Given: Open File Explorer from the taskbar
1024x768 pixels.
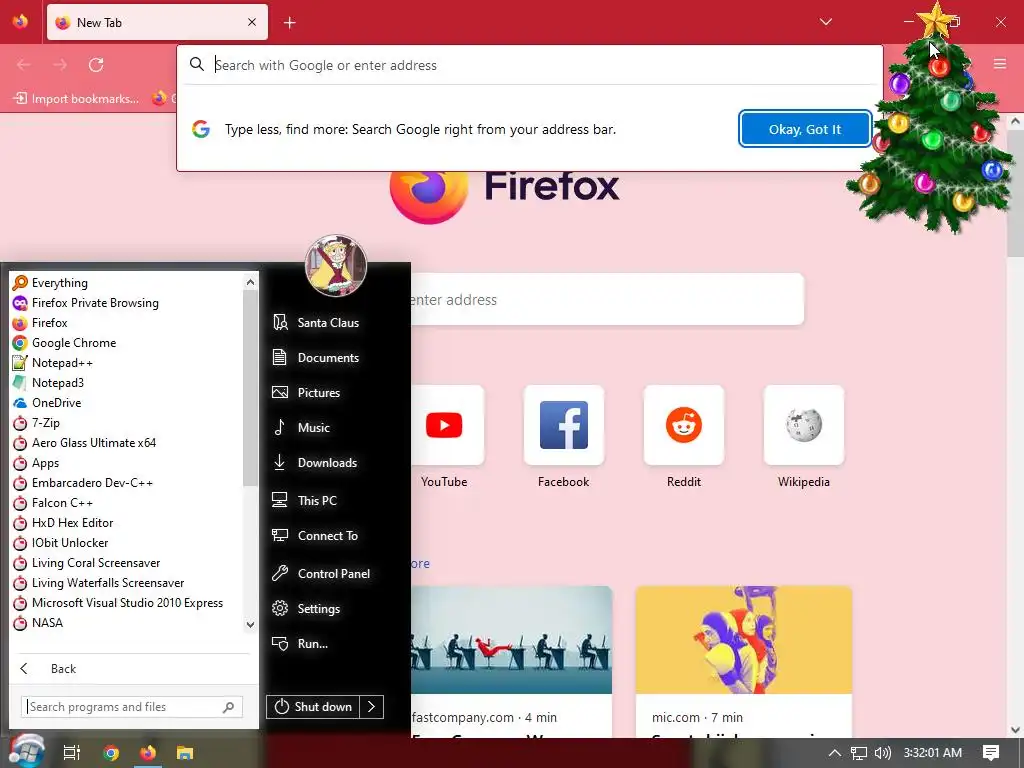Looking at the screenshot, I should coord(185,753).
